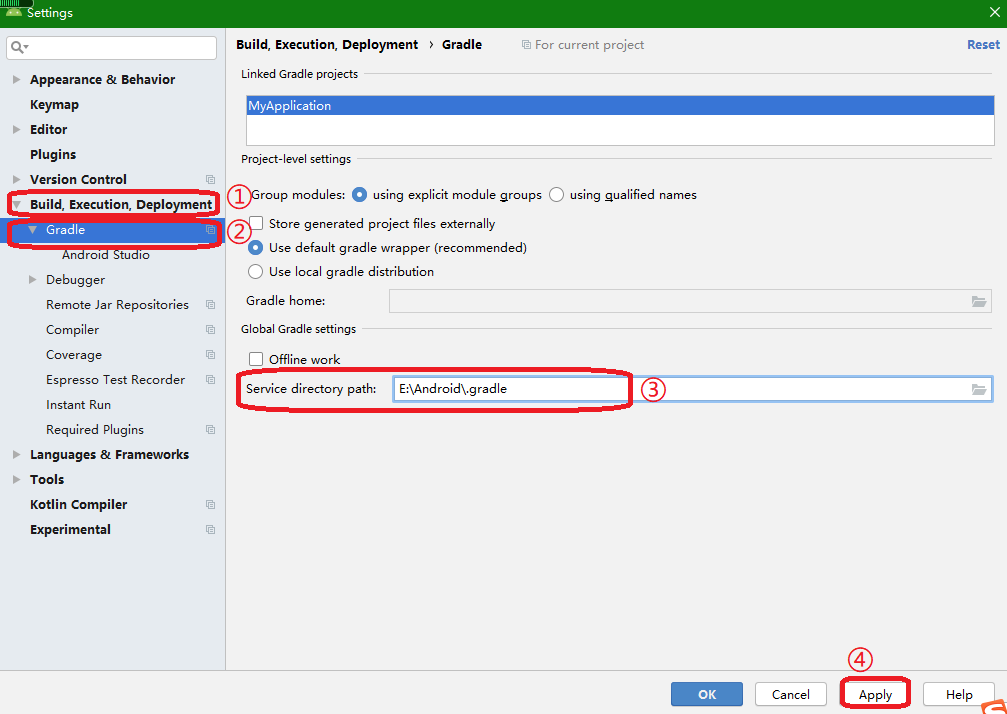Viewport: 1007px width, 714px height.
Task: Click project-level icon beside Espresso Test Recorder
Action: tap(210, 379)
